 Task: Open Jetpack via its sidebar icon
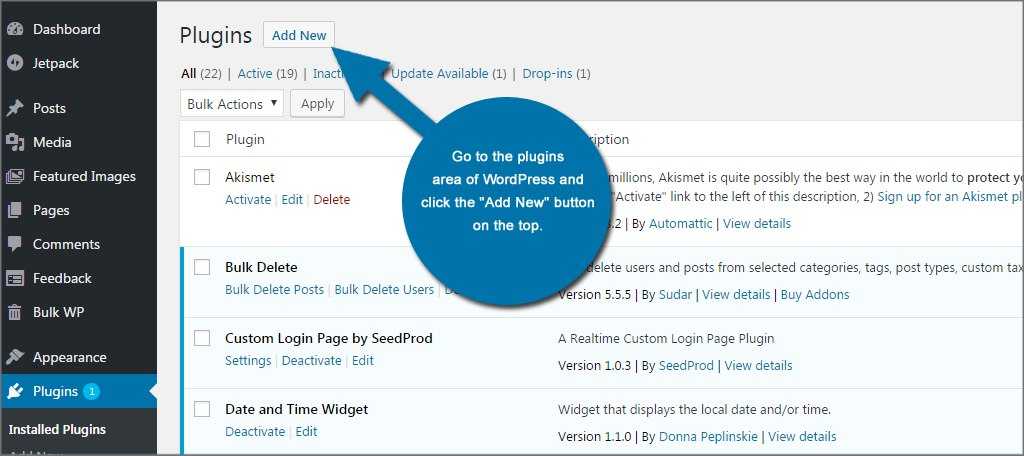tap(15, 63)
